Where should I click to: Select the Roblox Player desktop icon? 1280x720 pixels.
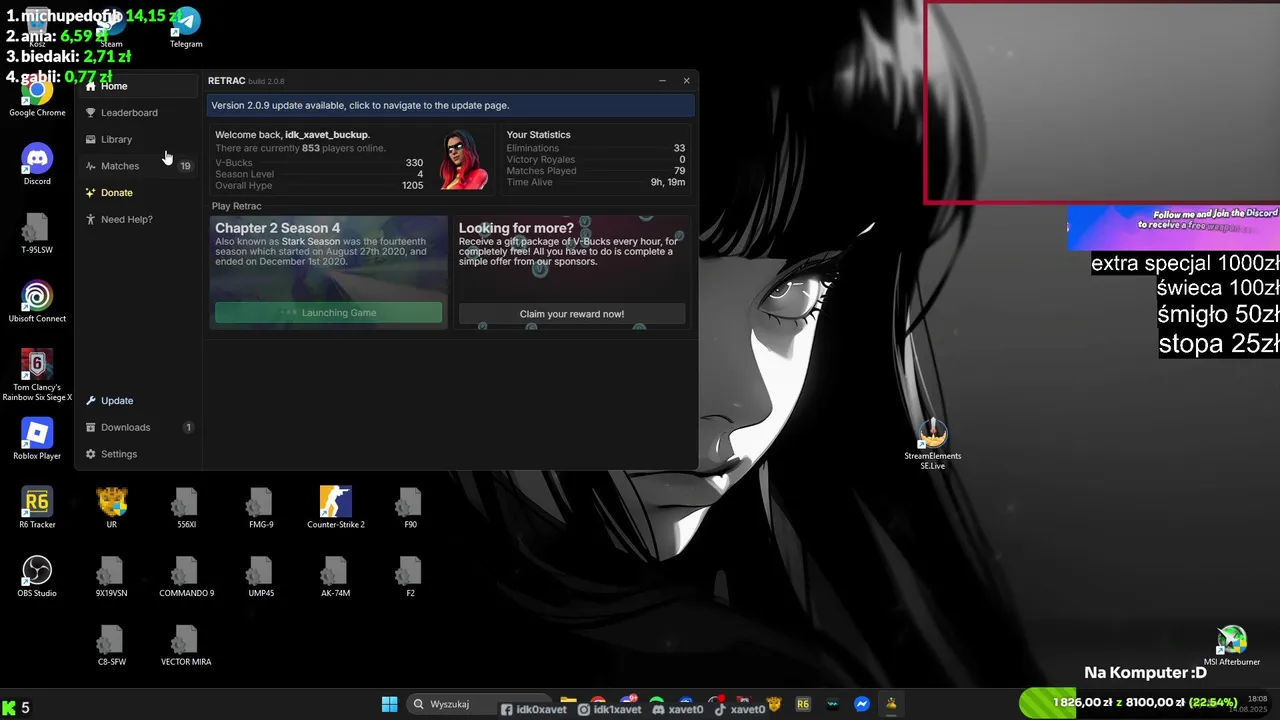[37, 440]
